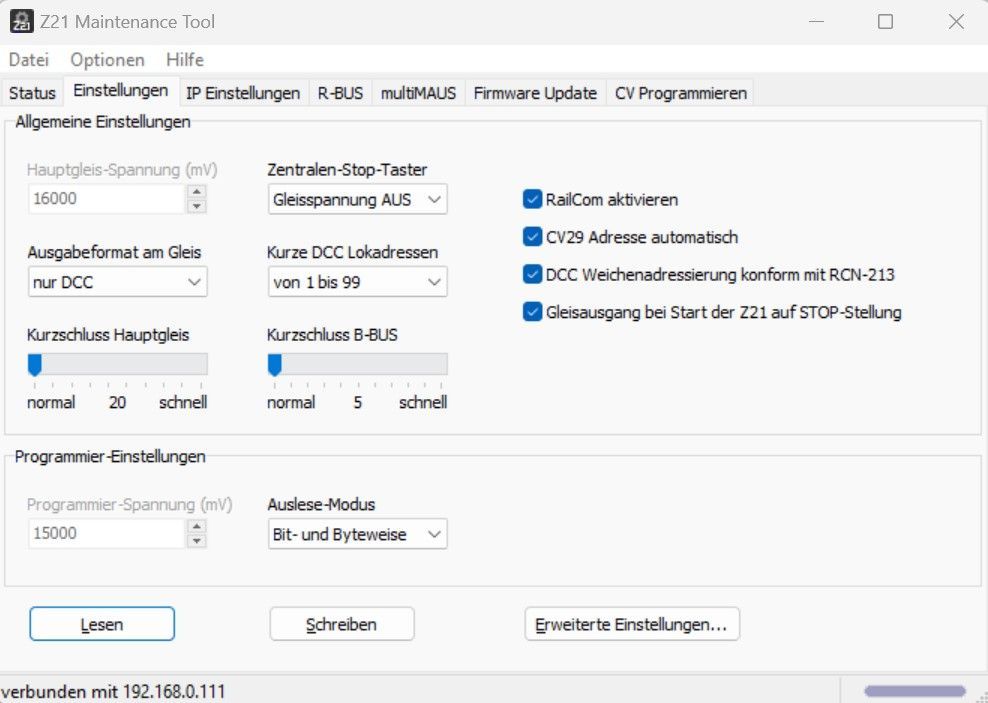This screenshot has width=988, height=703.
Task: Switch to IP Einstellungen tab
Action: [x=243, y=93]
